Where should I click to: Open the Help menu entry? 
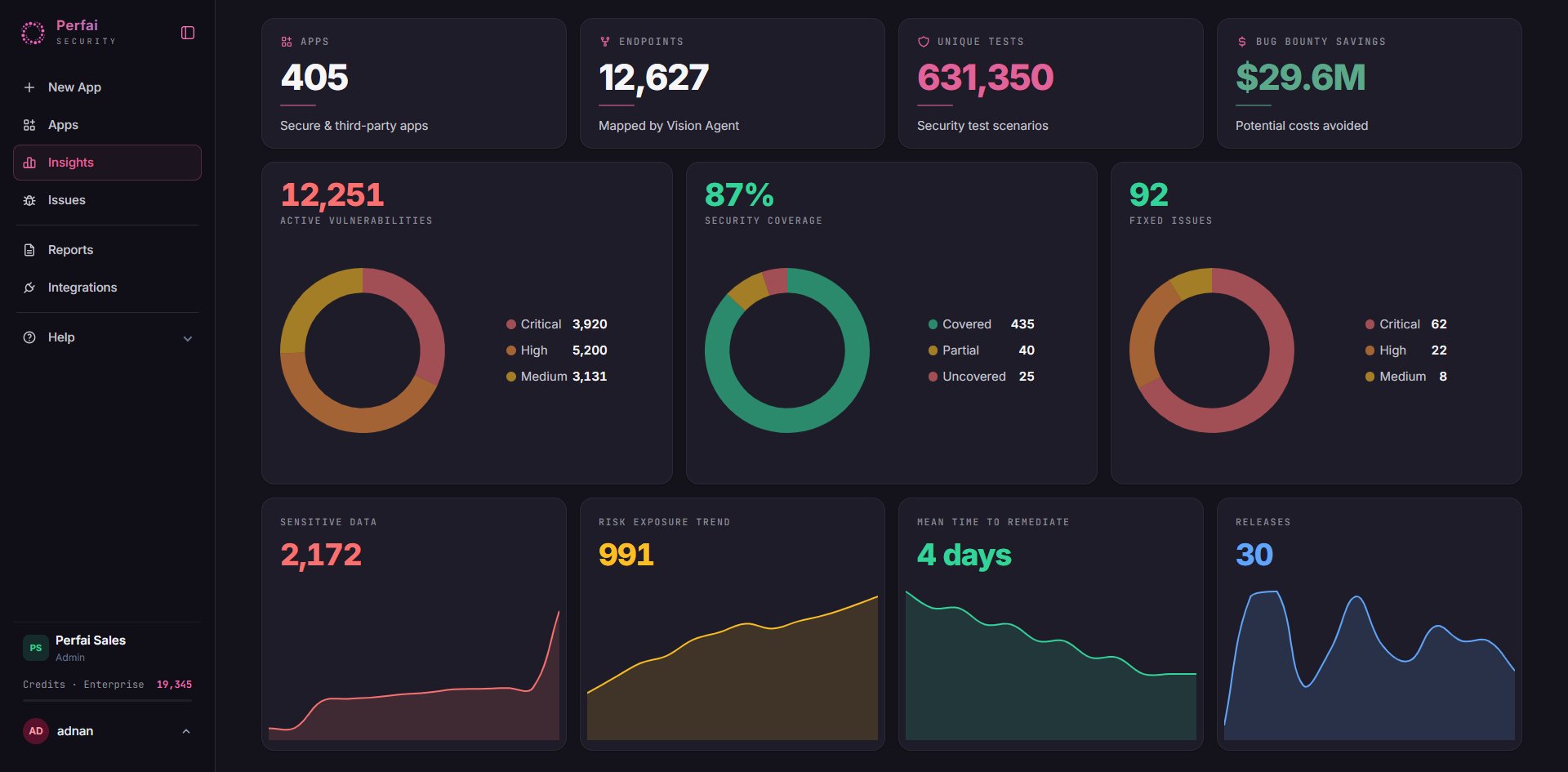(107, 337)
